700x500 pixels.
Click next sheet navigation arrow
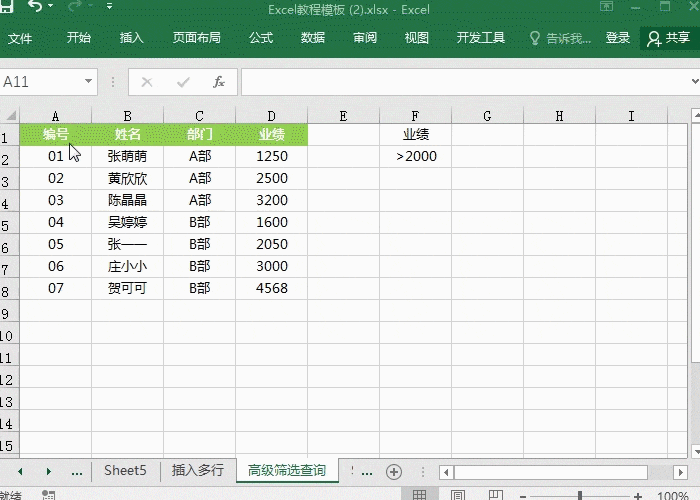49,471
